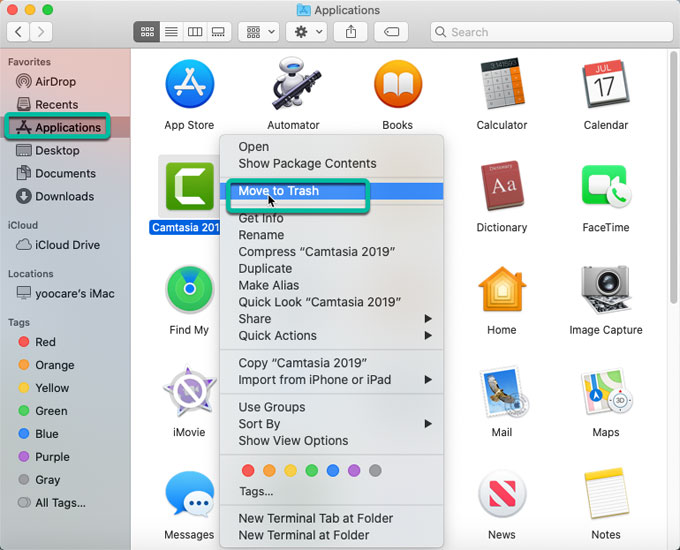Select Move to Trash
The image size is (680, 550).
pyautogui.click(x=331, y=191)
